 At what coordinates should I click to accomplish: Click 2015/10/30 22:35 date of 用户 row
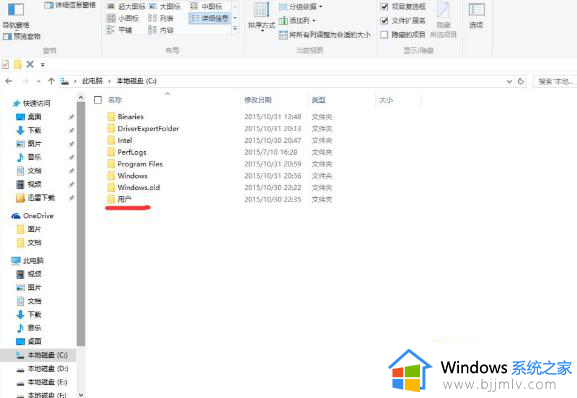(273, 199)
